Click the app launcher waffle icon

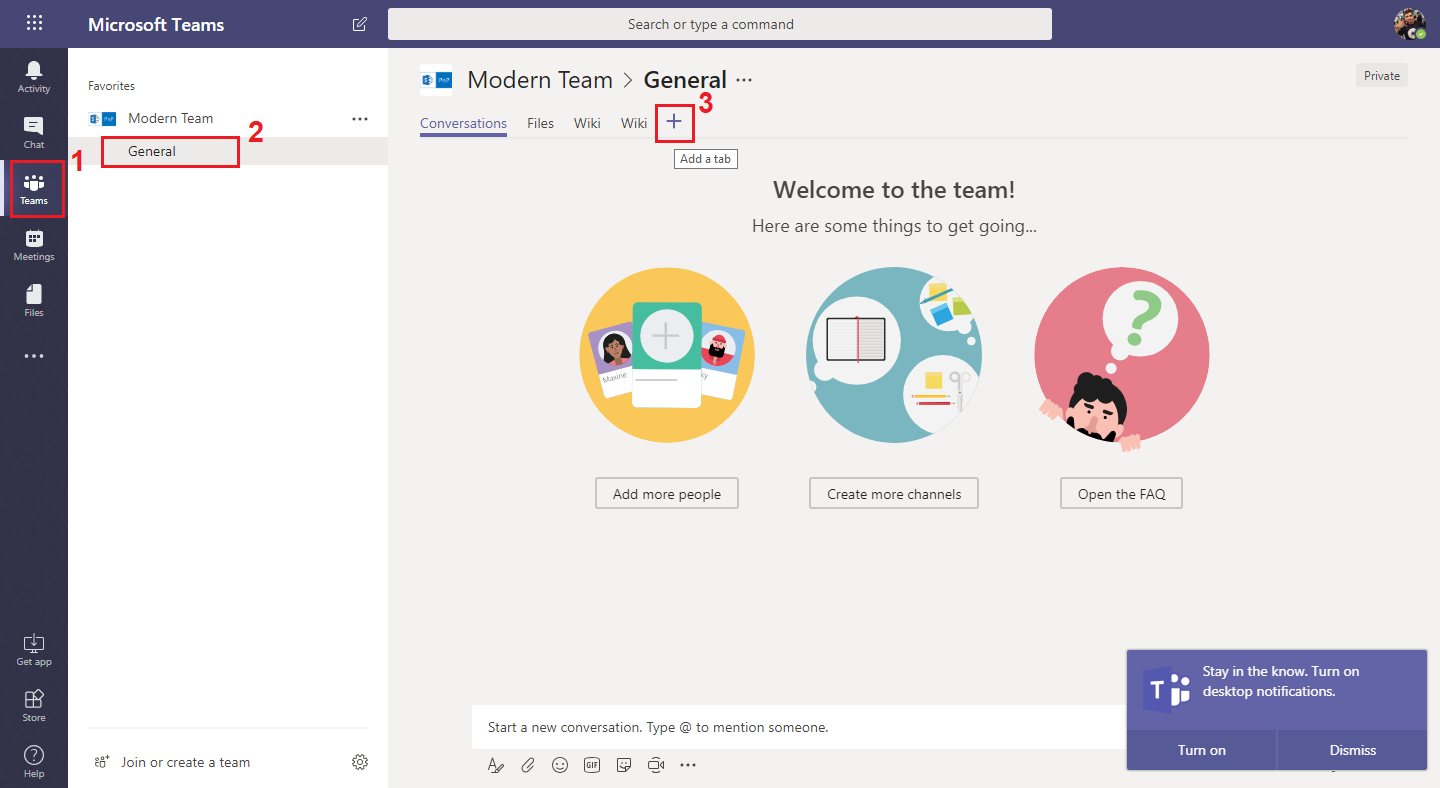click(x=34, y=23)
